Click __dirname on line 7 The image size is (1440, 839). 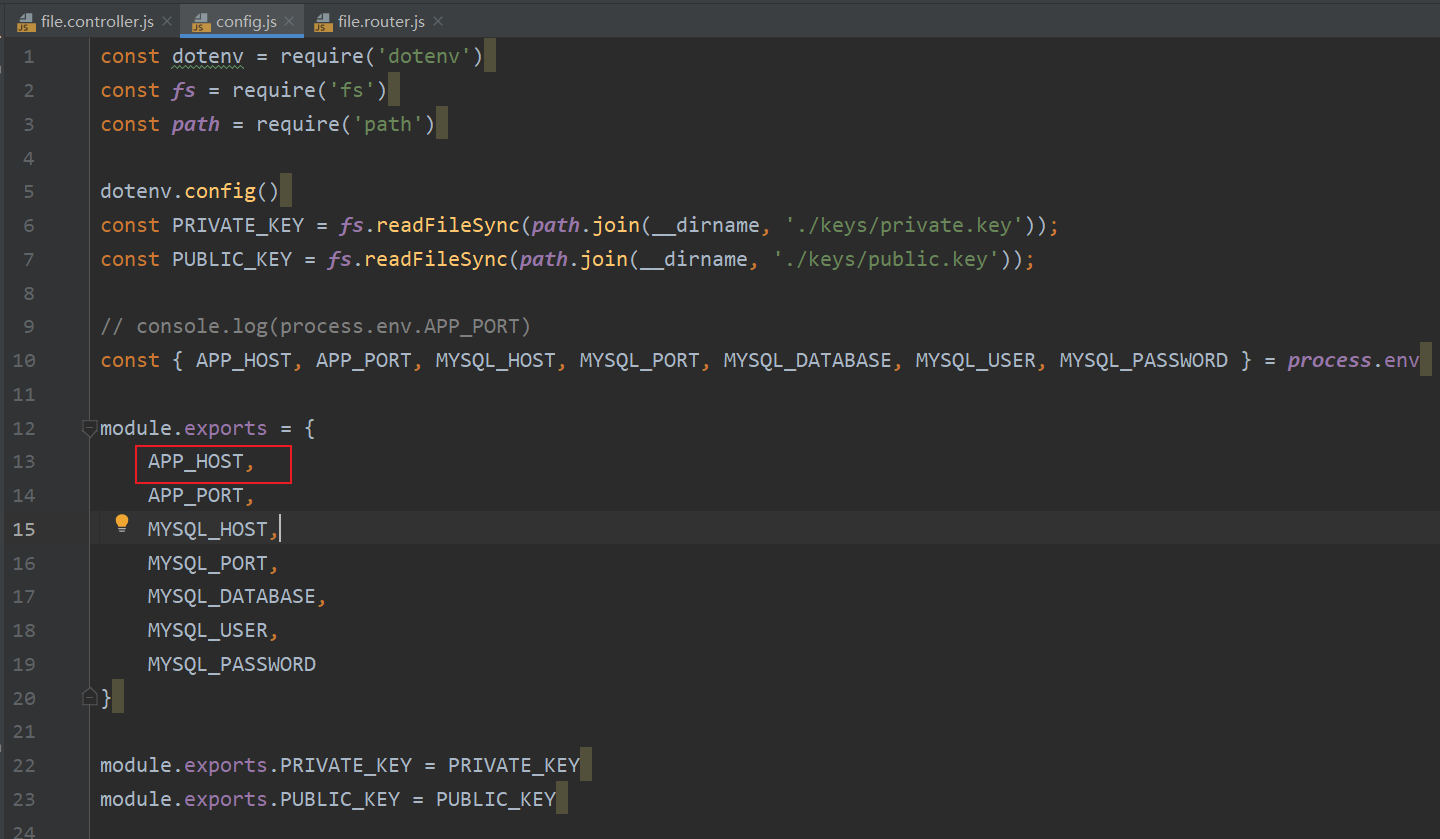point(694,259)
